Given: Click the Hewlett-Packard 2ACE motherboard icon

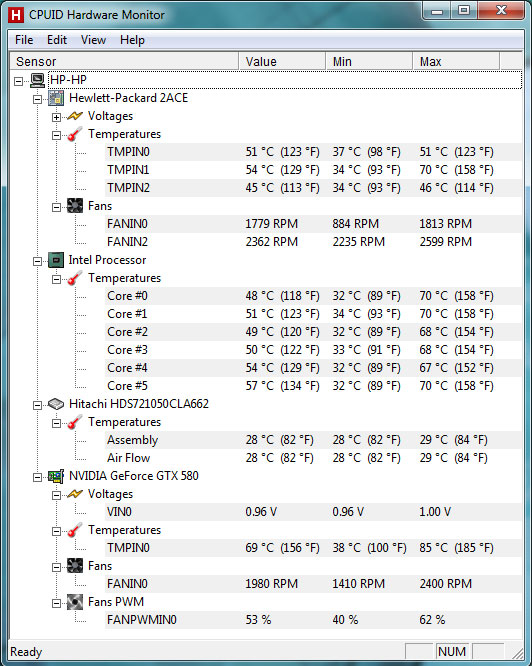Looking at the screenshot, I should tap(56, 98).
